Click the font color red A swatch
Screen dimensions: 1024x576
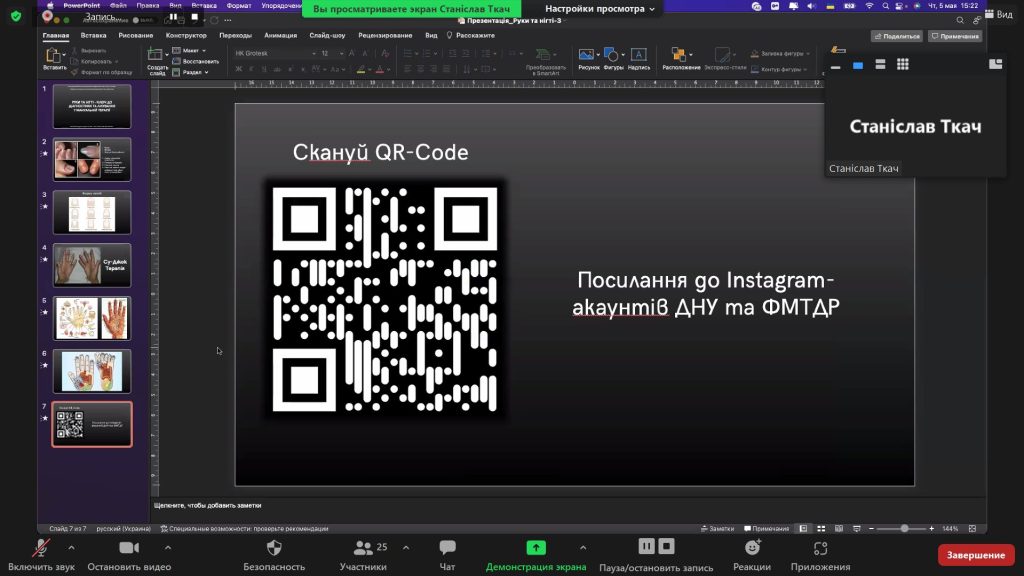pyautogui.click(x=379, y=69)
